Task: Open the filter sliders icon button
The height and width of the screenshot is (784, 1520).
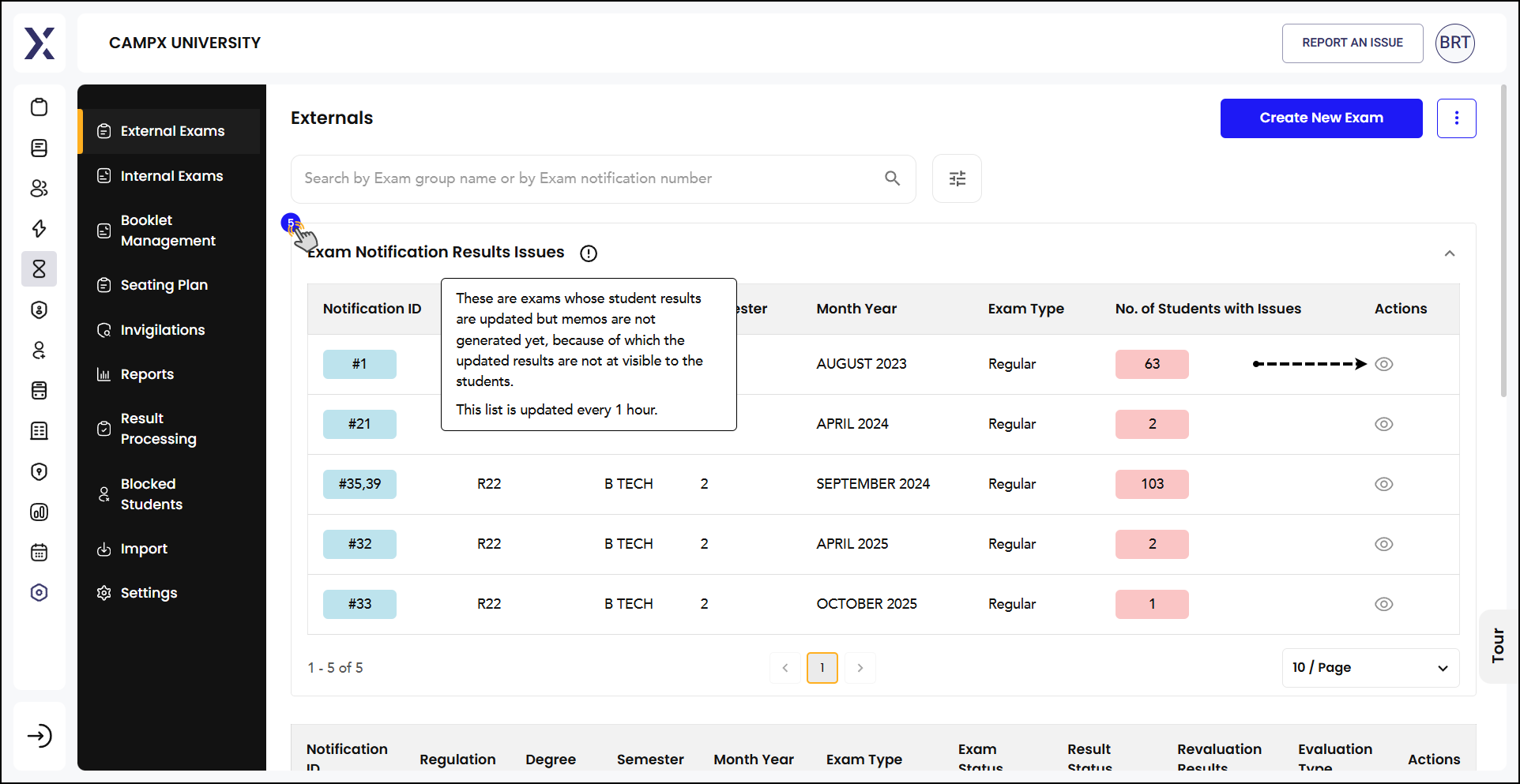Action: pyautogui.click(x=957, y=178)
